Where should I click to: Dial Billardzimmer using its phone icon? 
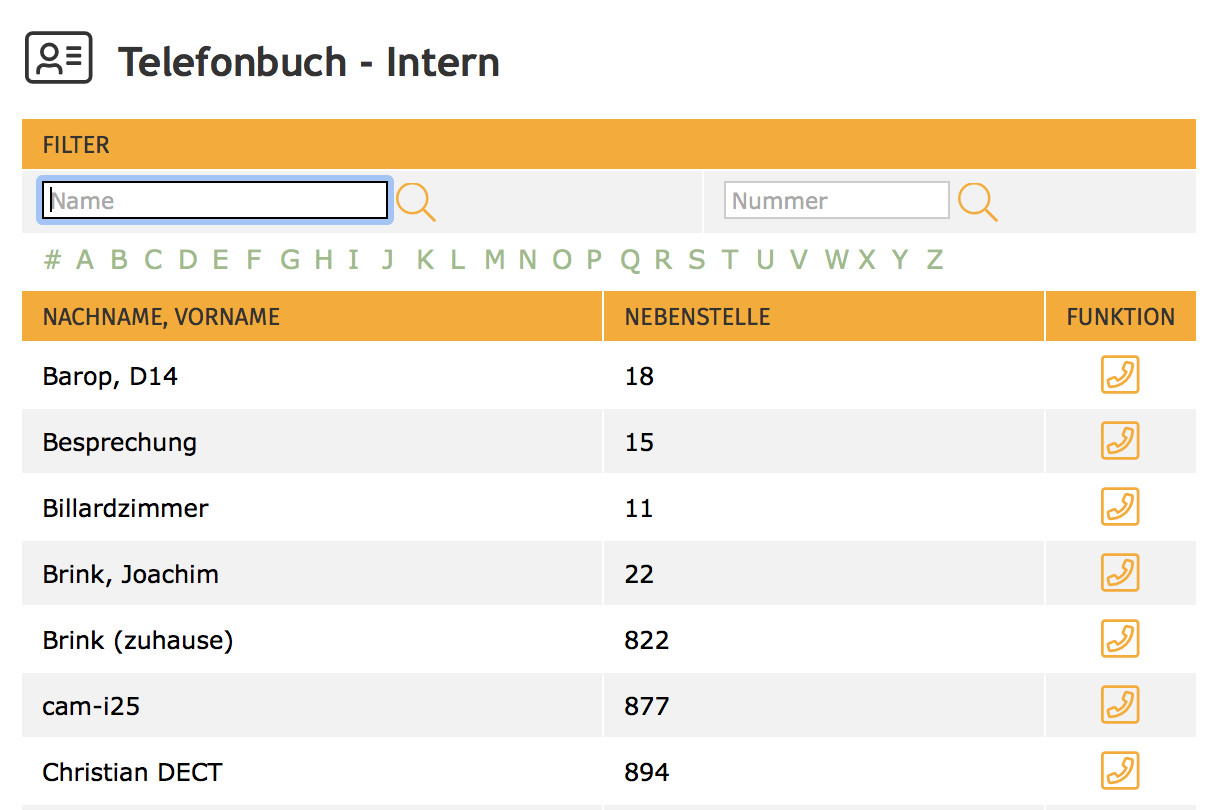pyautogui.click(x=1120, y=507)
